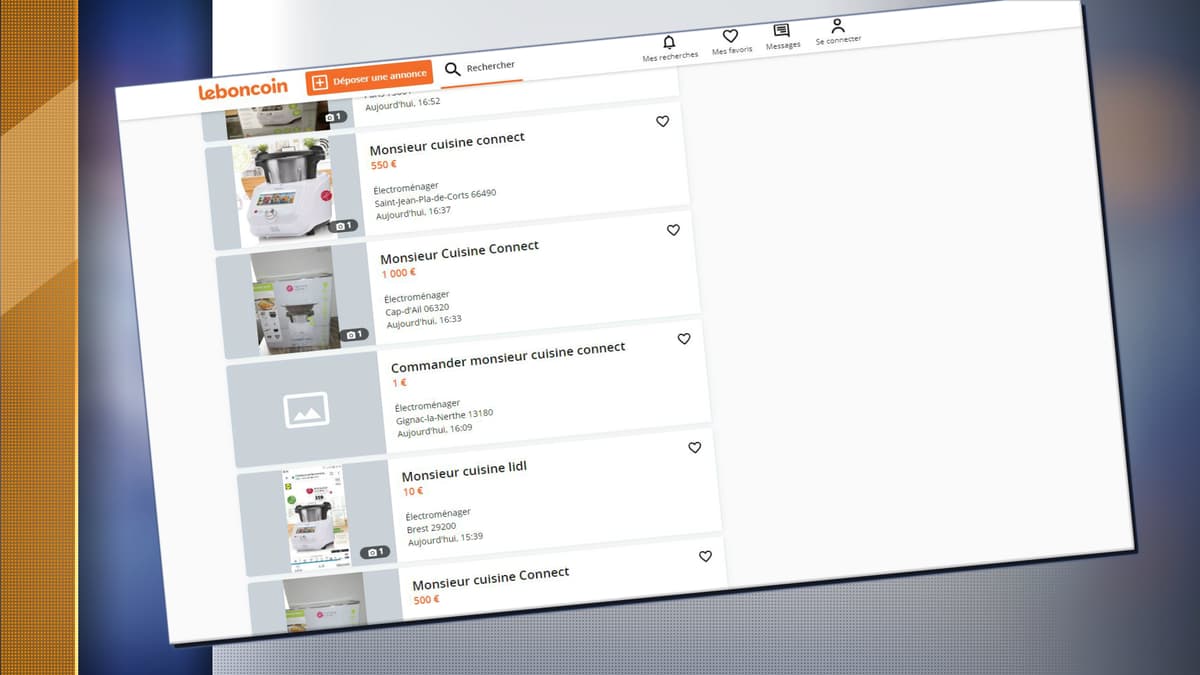Favorite the 550 € Monsieur cuisine connect listing
Screen dimensions: 1200x675
(x=662, y=121)
